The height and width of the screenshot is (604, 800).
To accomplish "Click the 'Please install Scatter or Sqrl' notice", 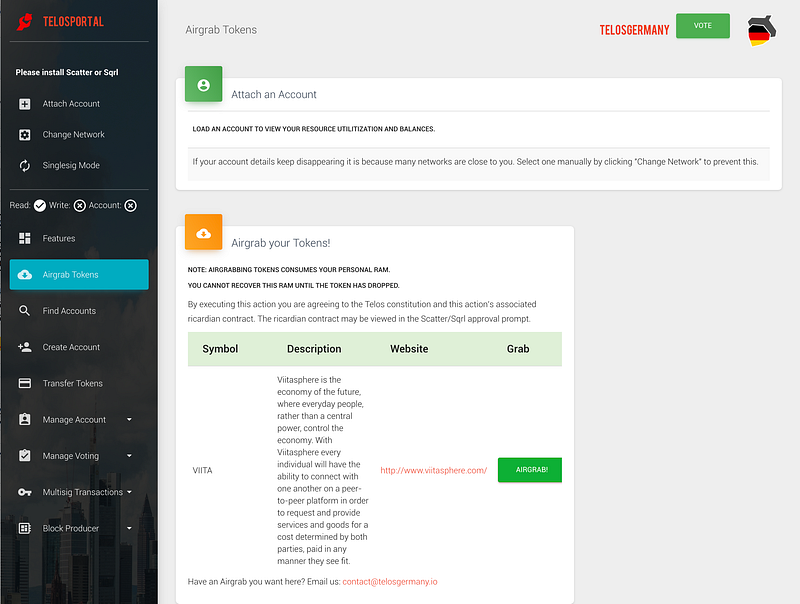I will (67, 72).
